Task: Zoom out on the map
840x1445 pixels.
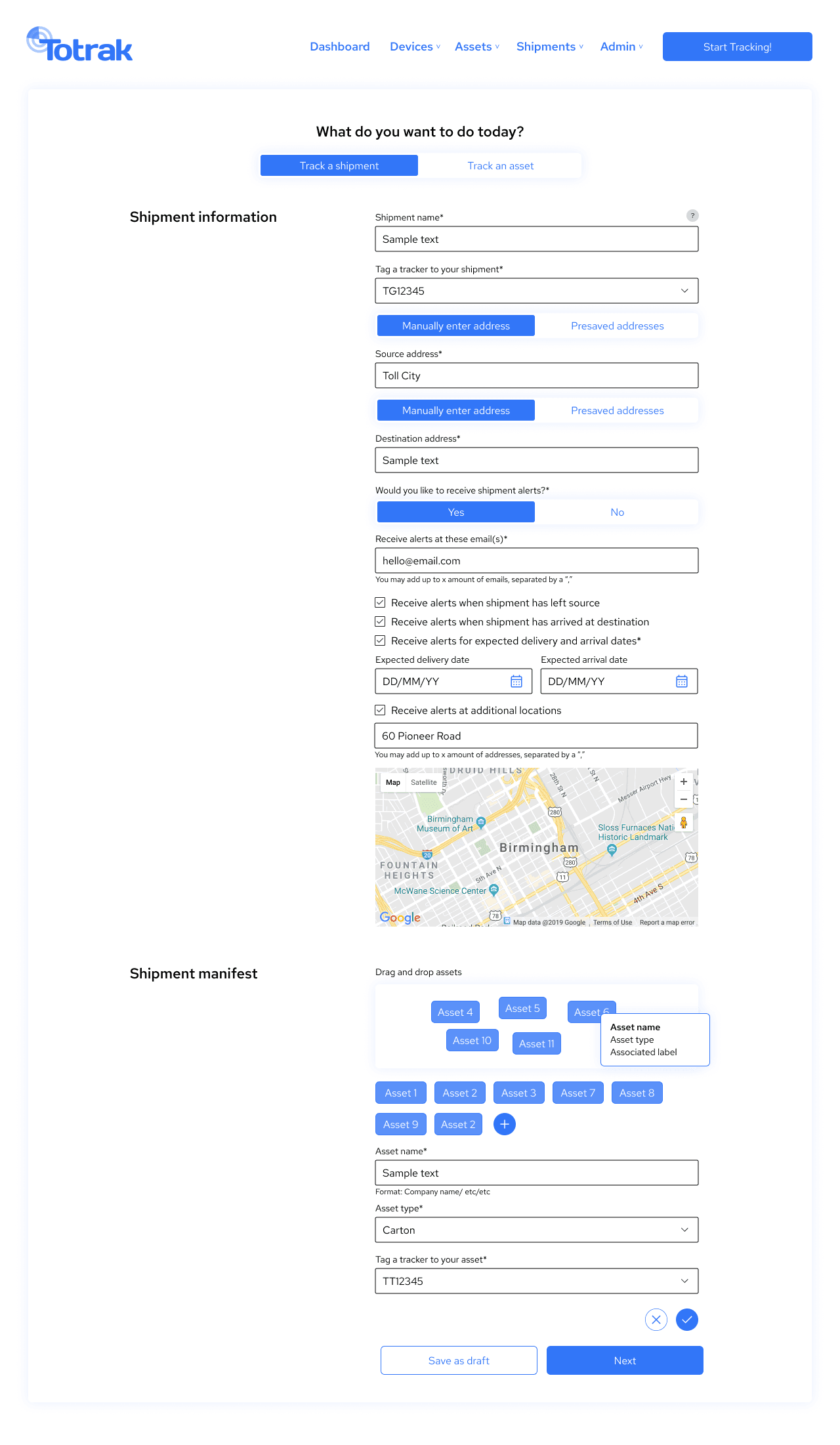Action: coord(684,799)
